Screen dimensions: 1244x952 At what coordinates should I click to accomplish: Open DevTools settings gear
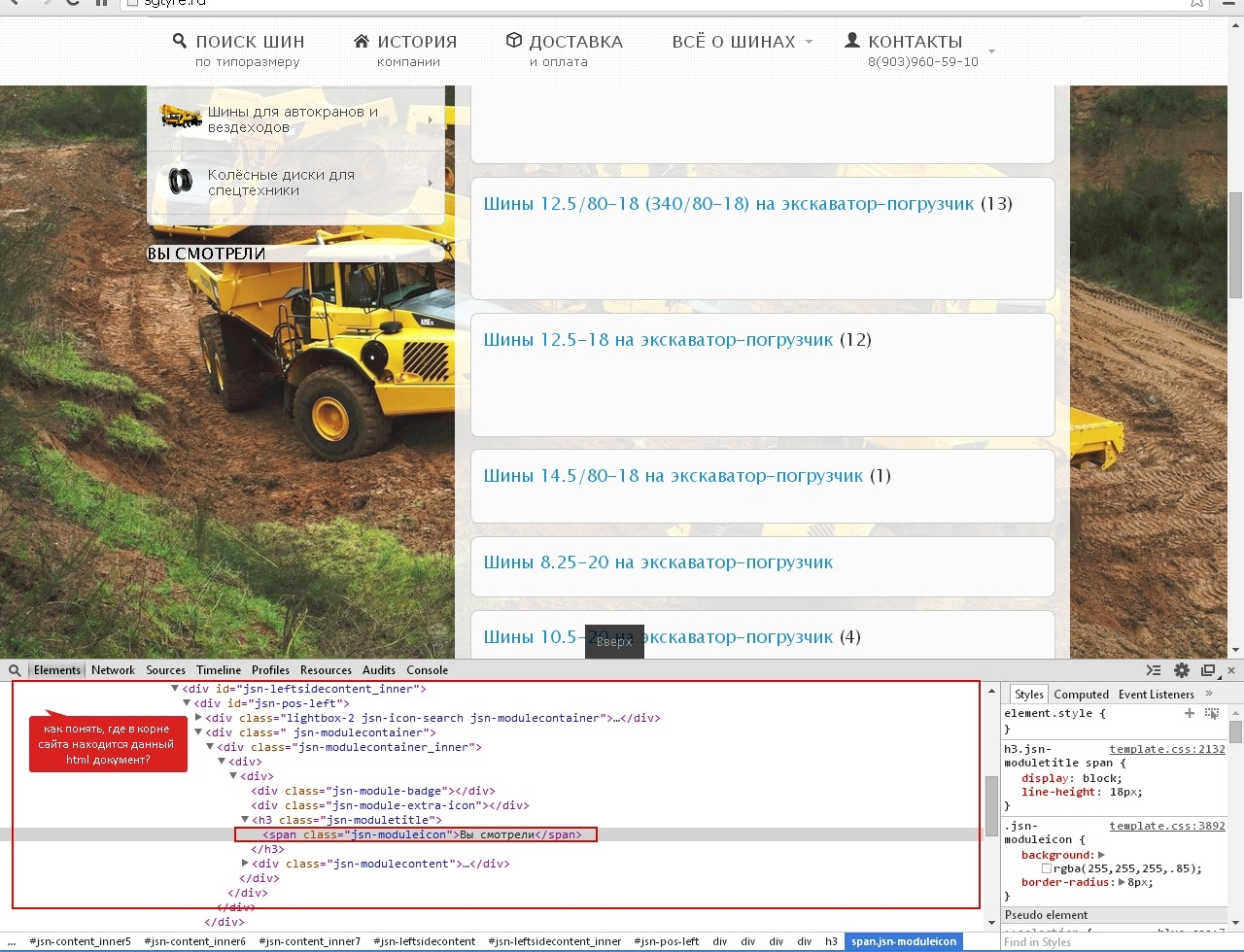click(x=1182, y=670)
